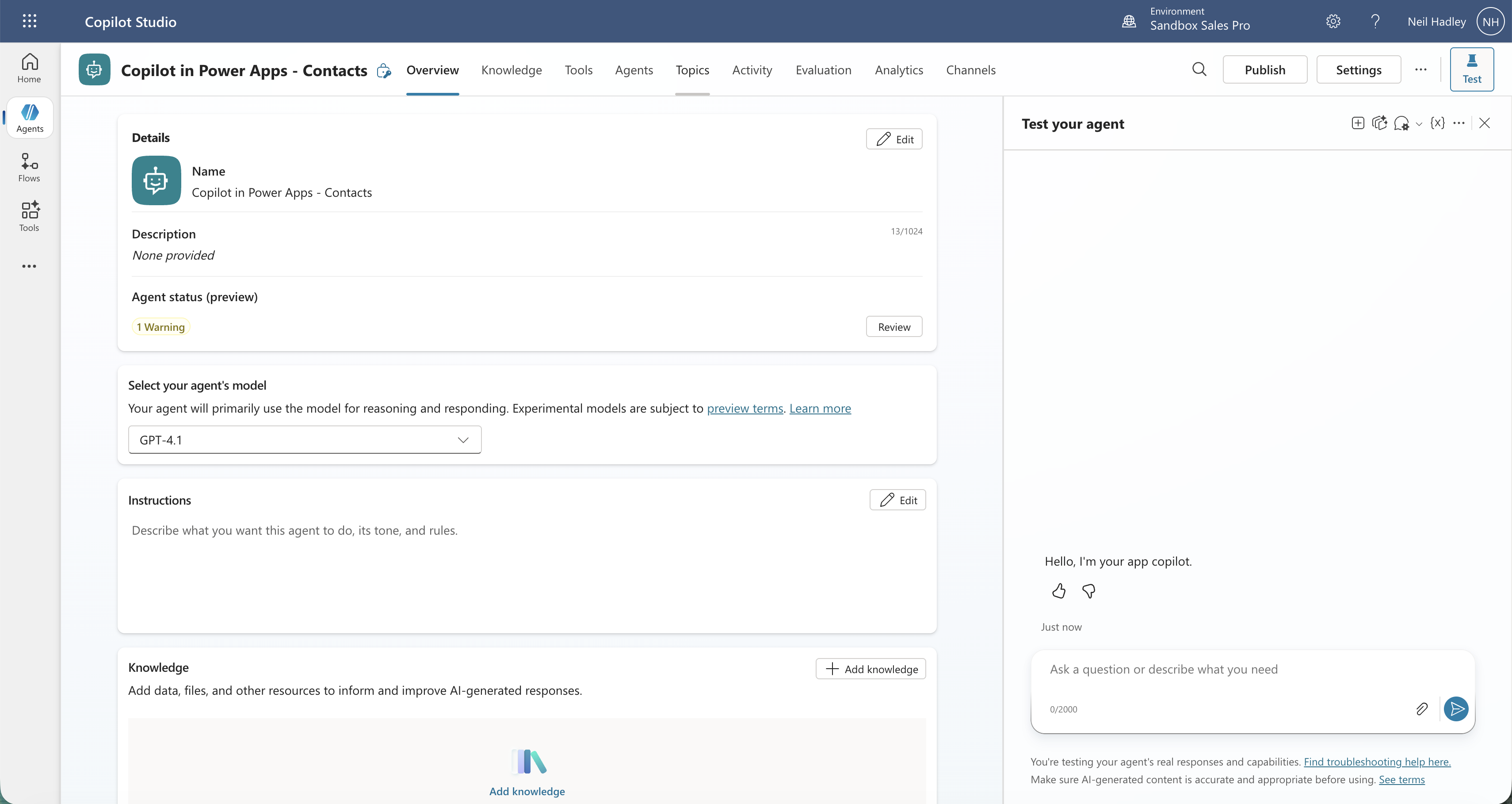The width and height of the screenshot is (1512, 804).
Task: Click the environment globe icon
Action: tap(1129, 22)
